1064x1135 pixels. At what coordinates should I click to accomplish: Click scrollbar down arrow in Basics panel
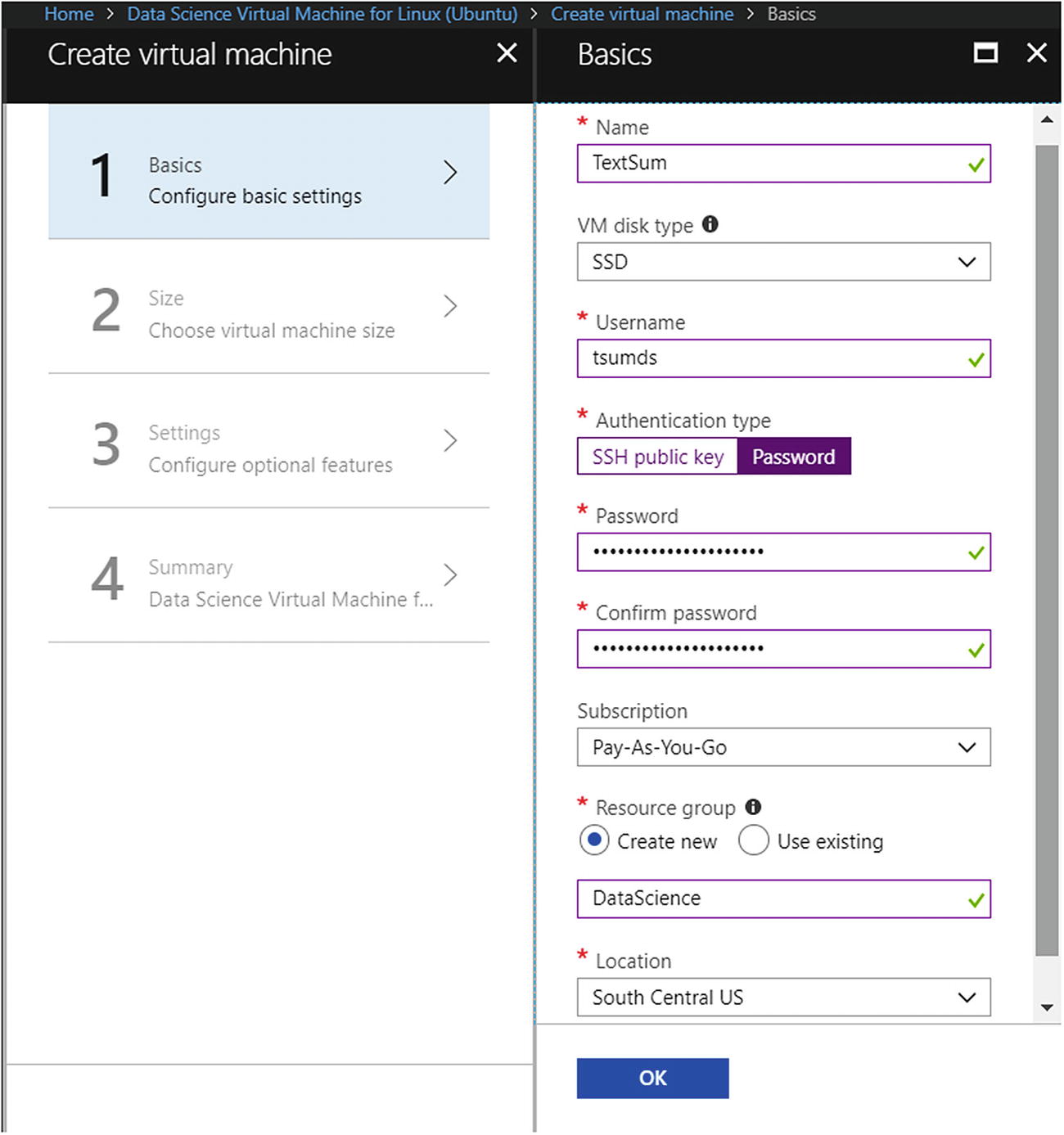(1047, 1007)
